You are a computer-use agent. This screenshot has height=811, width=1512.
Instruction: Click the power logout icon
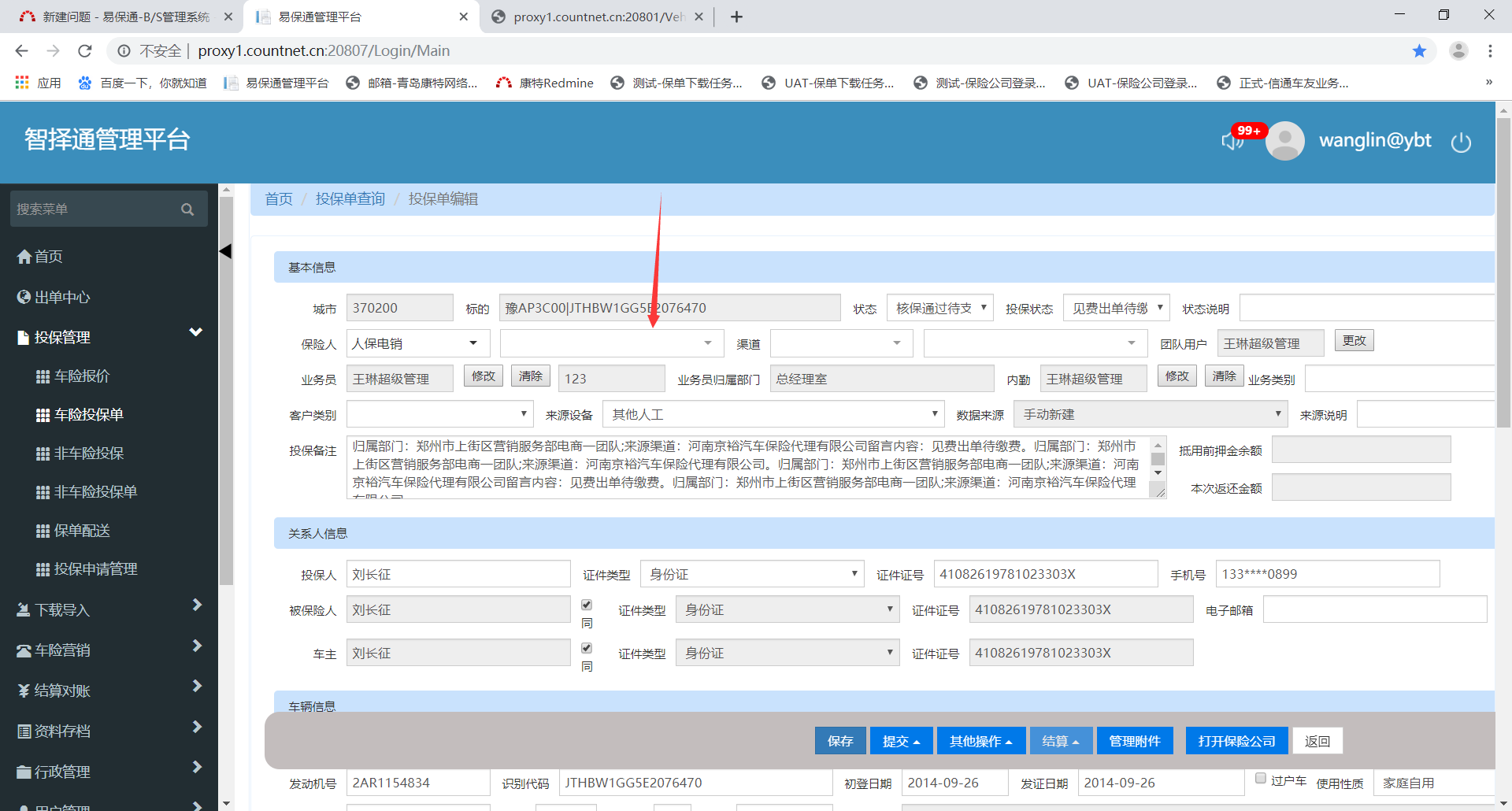(x=1461, y=143)
